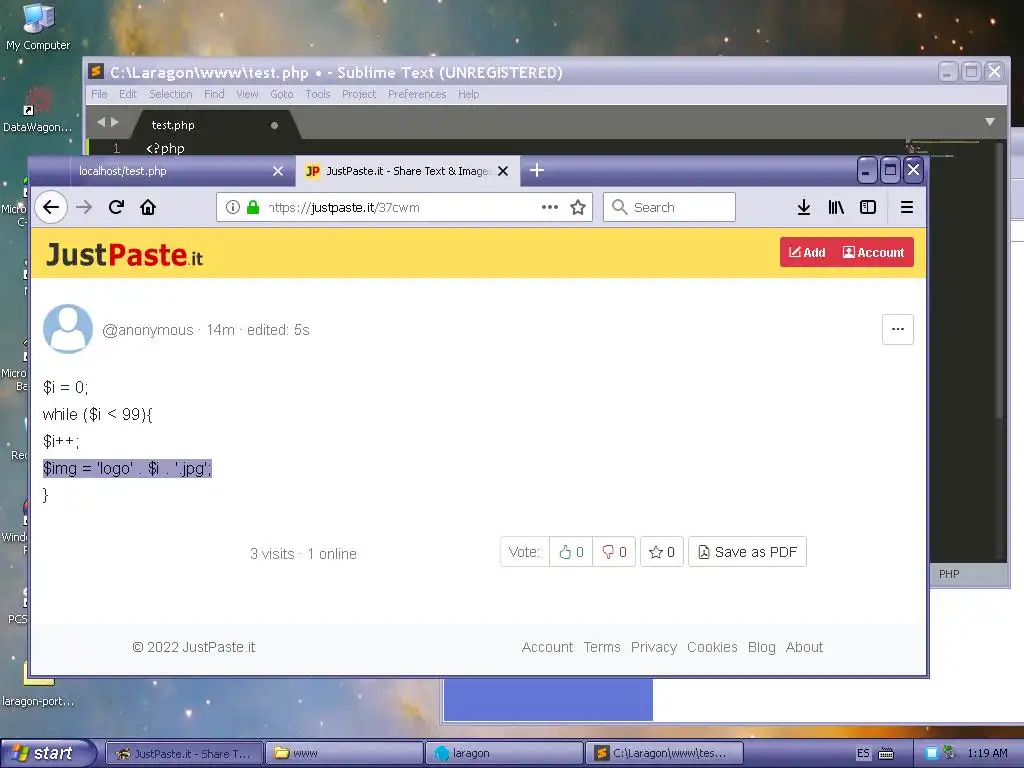Open Sublime Text View menu
This screenshot has width=1024, height=768.
(x=247, y=94)
